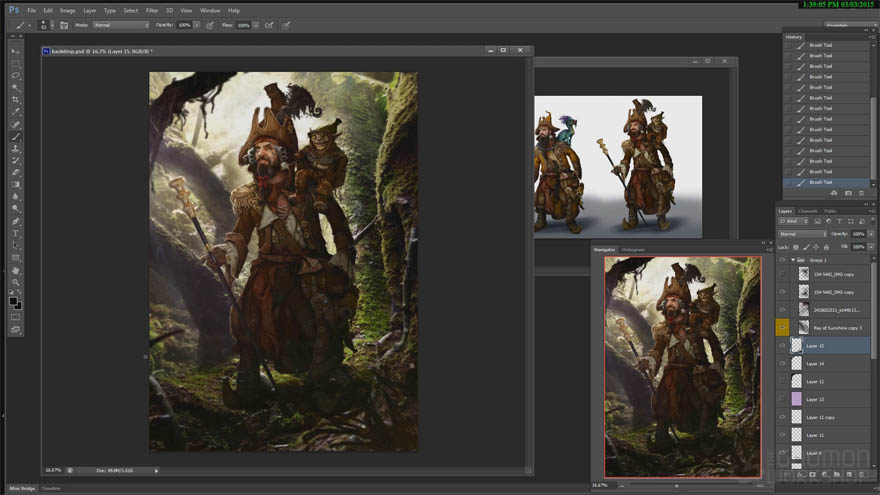Image resolution: width=880 pixels, height=495 pixels.
Task: Open the Window menu
Action: coord(210,11)
